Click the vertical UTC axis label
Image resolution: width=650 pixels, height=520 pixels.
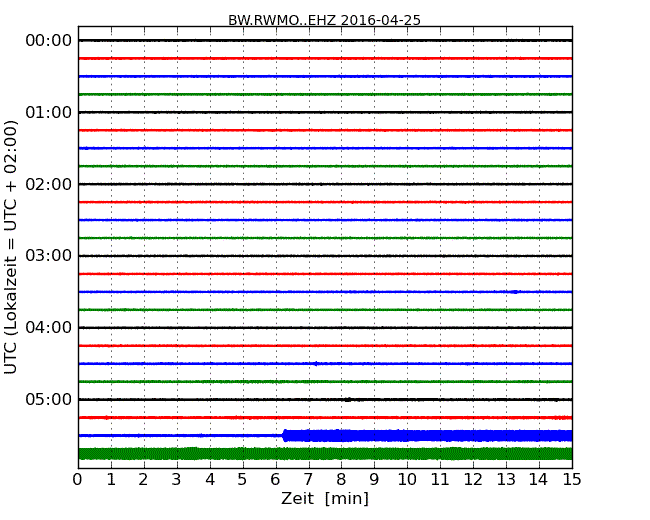click(11, 247)
